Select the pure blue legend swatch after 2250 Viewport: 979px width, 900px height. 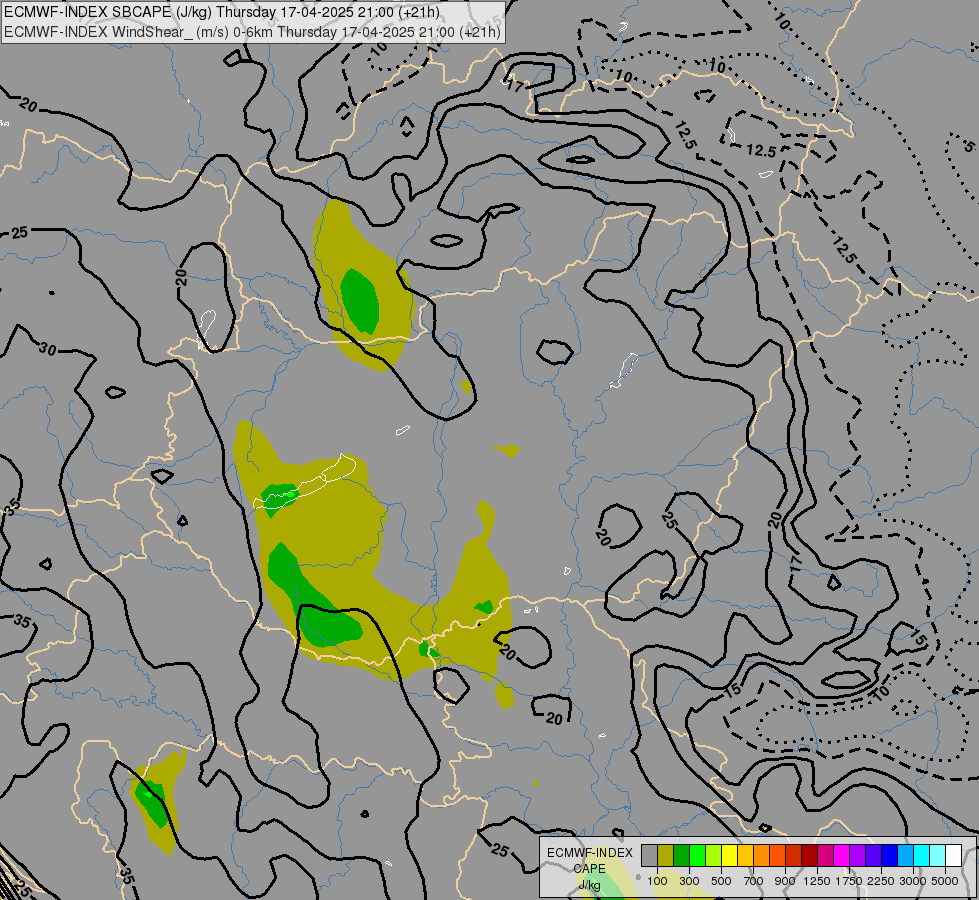(x=890, y=856)
